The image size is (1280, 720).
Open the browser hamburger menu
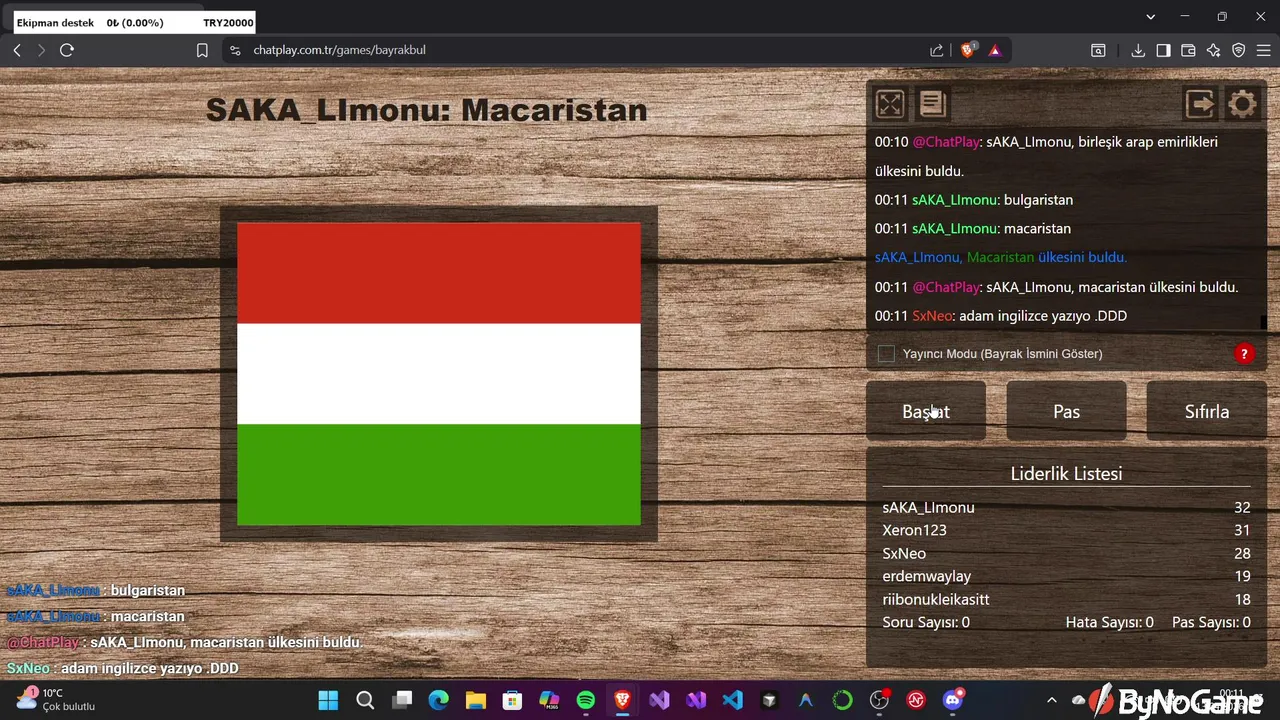point(1263,50)
